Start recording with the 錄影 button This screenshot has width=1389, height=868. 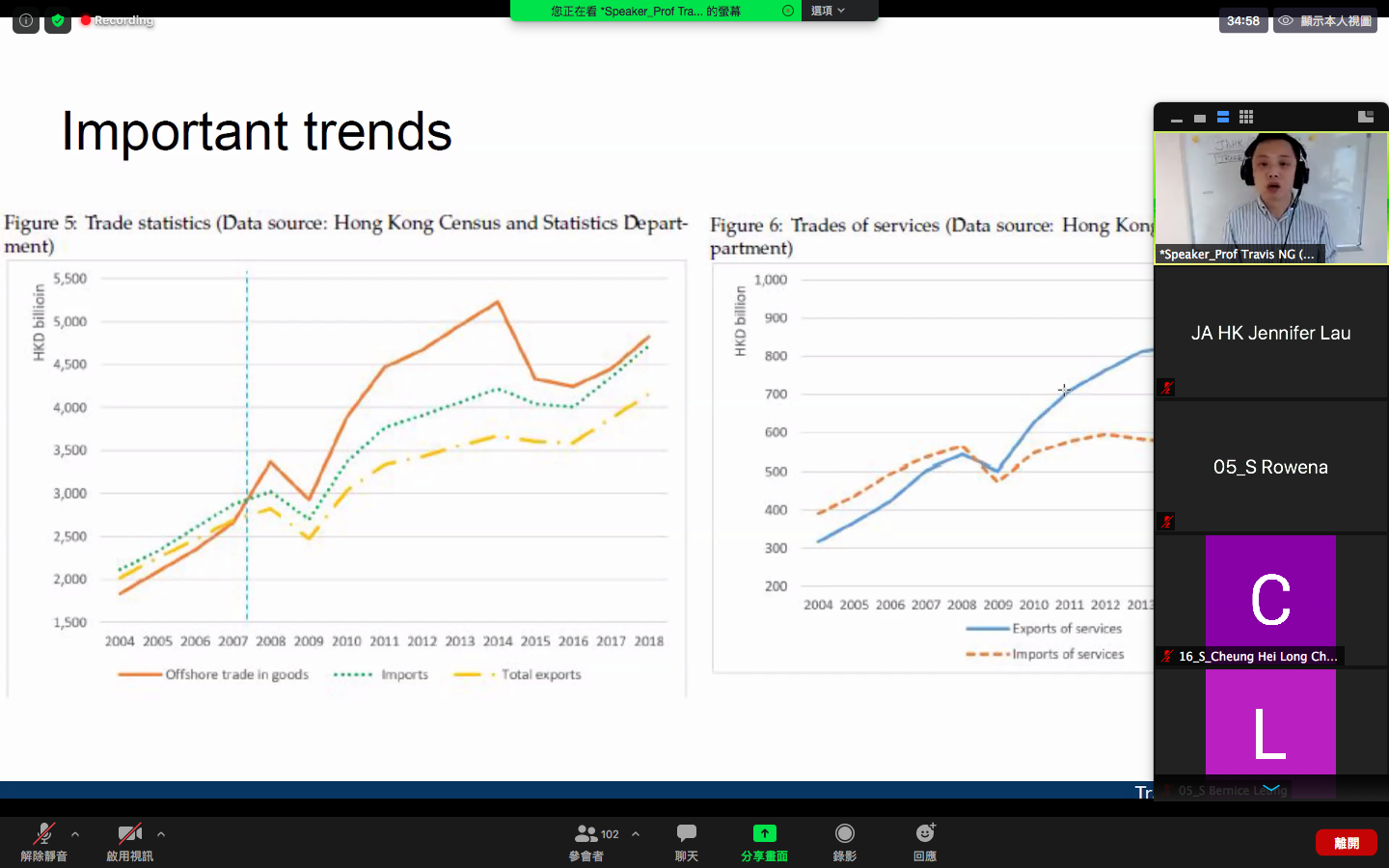coord(844,841)
